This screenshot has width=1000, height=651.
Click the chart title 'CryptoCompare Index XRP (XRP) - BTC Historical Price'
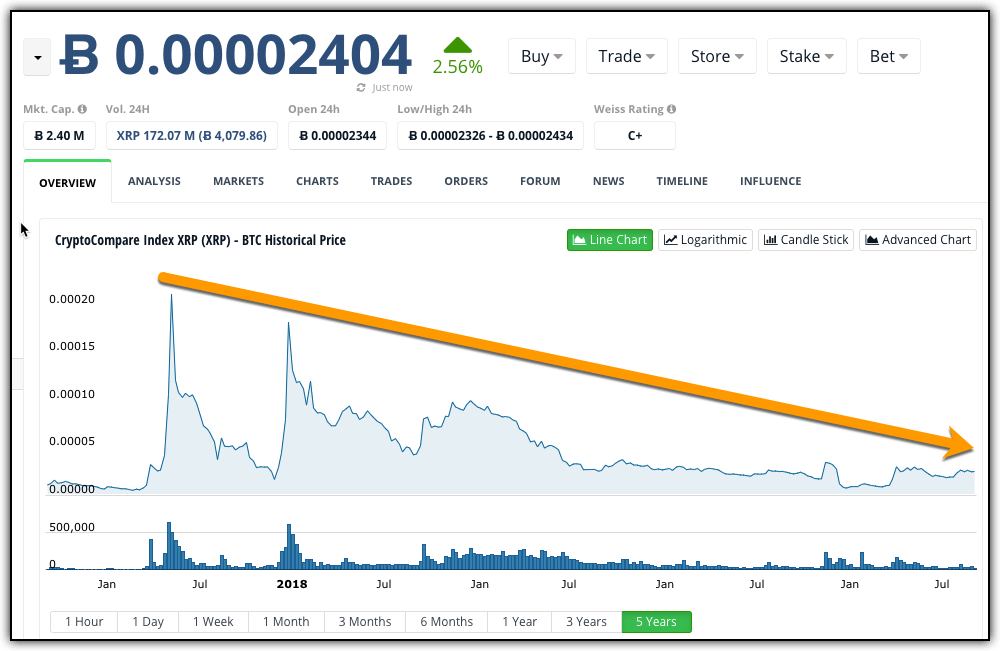[200, 240]
